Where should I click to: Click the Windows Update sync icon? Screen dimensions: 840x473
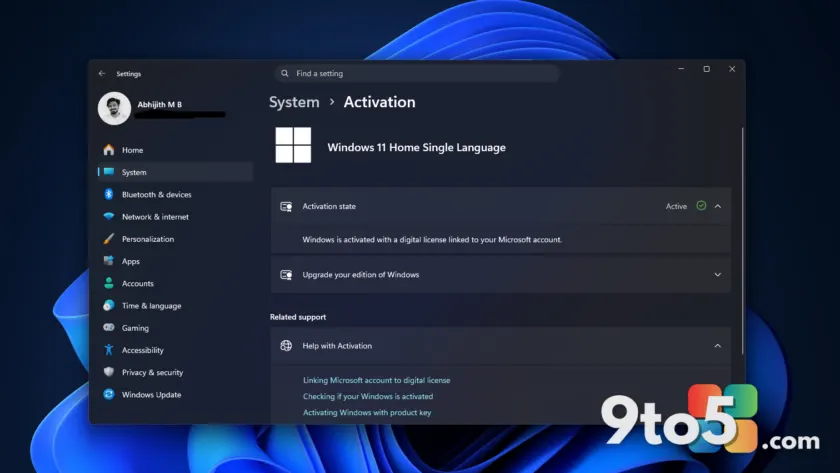(x=109, y=394)
